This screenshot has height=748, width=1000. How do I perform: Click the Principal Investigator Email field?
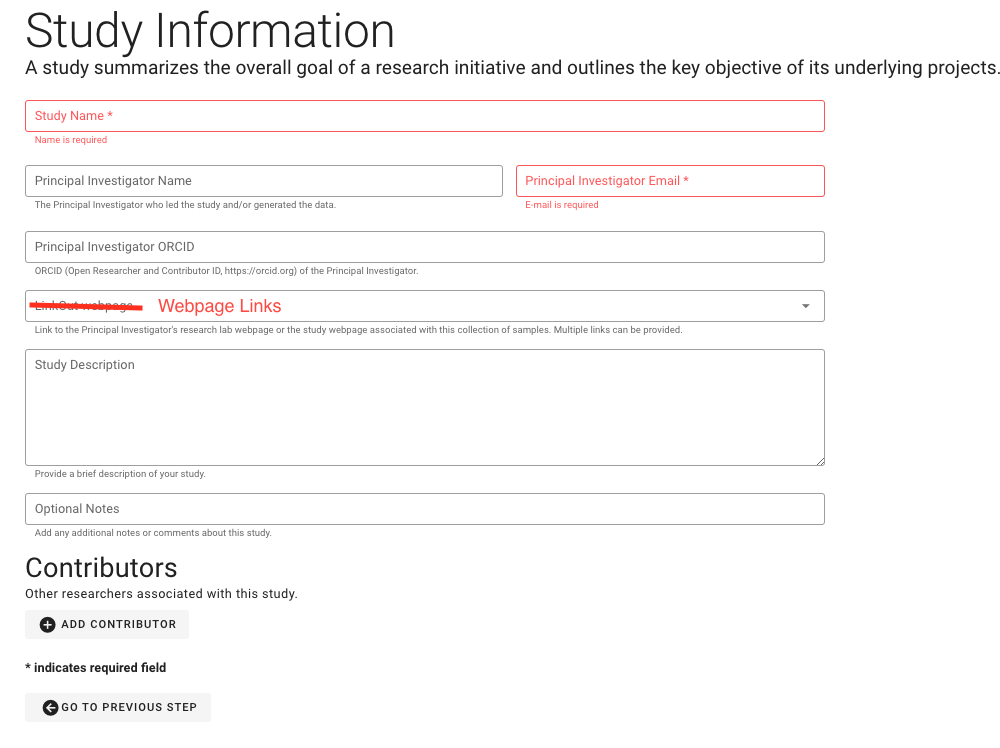coord(670,181)
